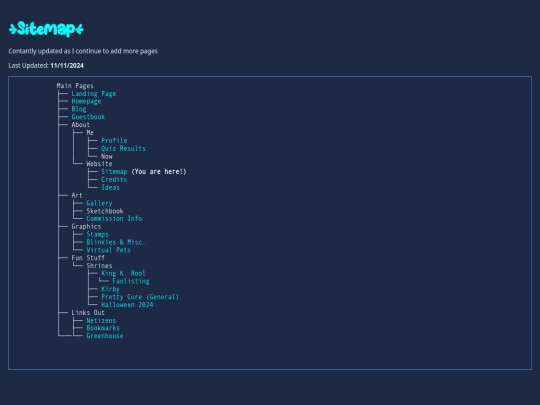Click the Now entry under Me
The width and height of the screenshot is (540, 405).
click(x=107, y=156)
